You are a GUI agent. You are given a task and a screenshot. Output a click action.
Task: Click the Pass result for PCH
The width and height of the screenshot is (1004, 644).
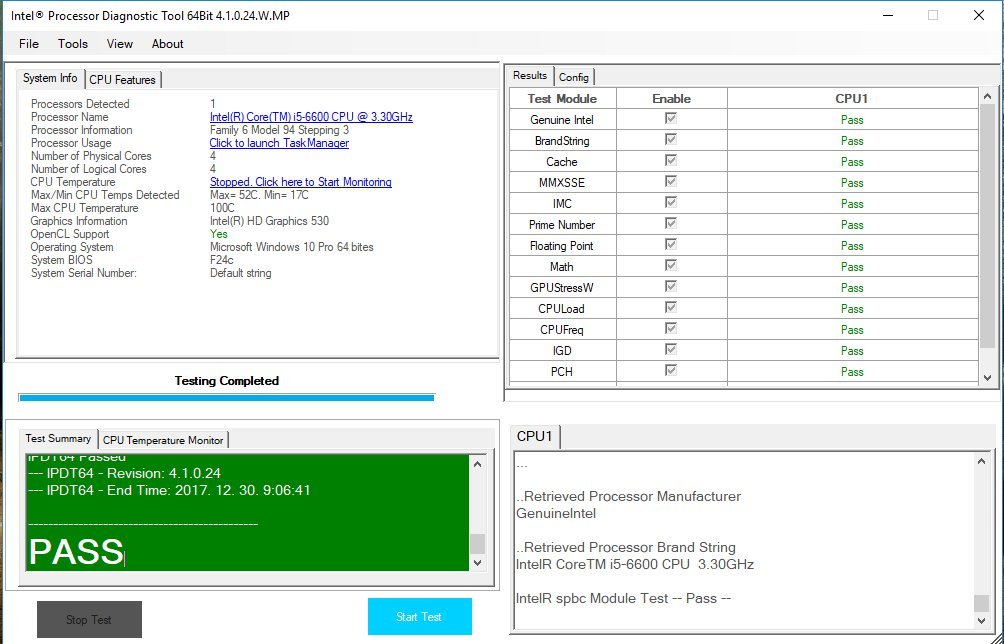click(852, 372)
